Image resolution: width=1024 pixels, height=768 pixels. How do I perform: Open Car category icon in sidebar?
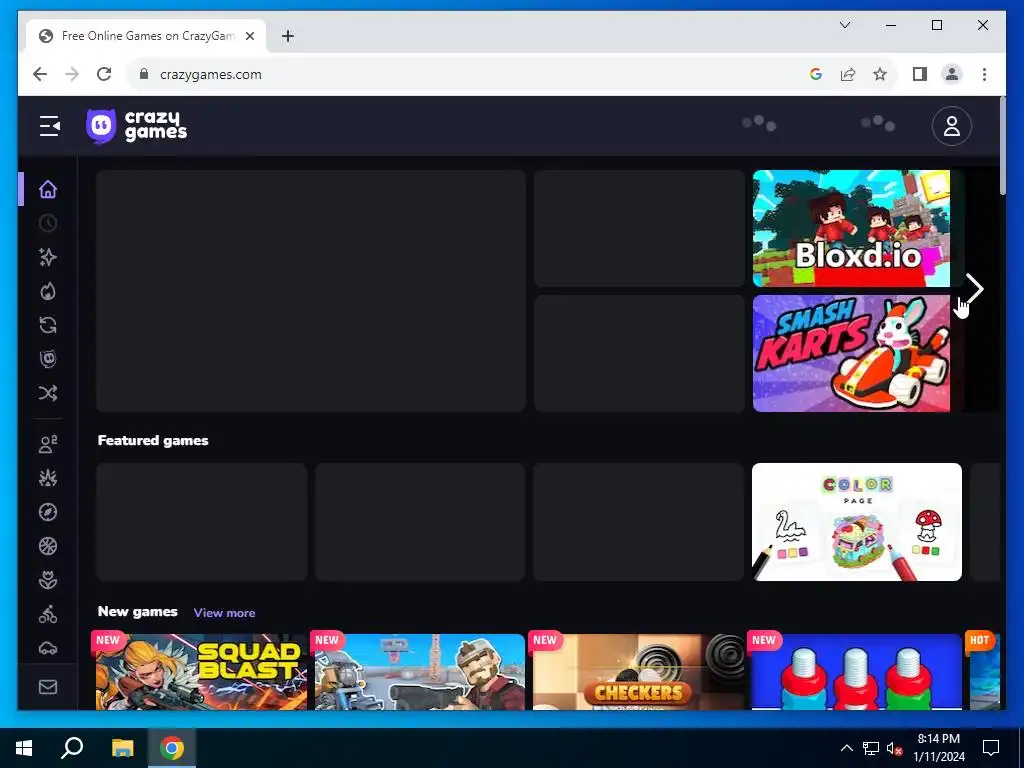point(48,648)
